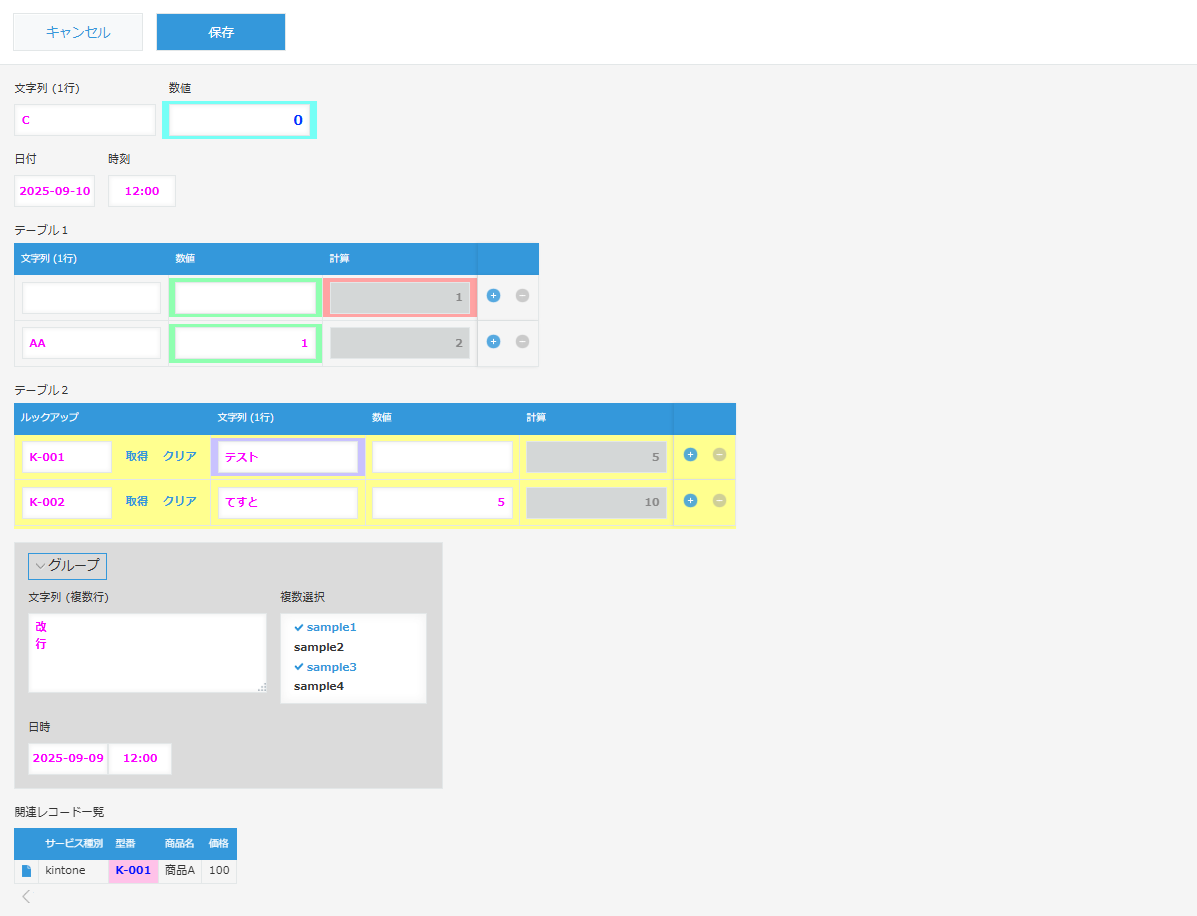Add row after first row in テーブル1

[x=493, y=296]
